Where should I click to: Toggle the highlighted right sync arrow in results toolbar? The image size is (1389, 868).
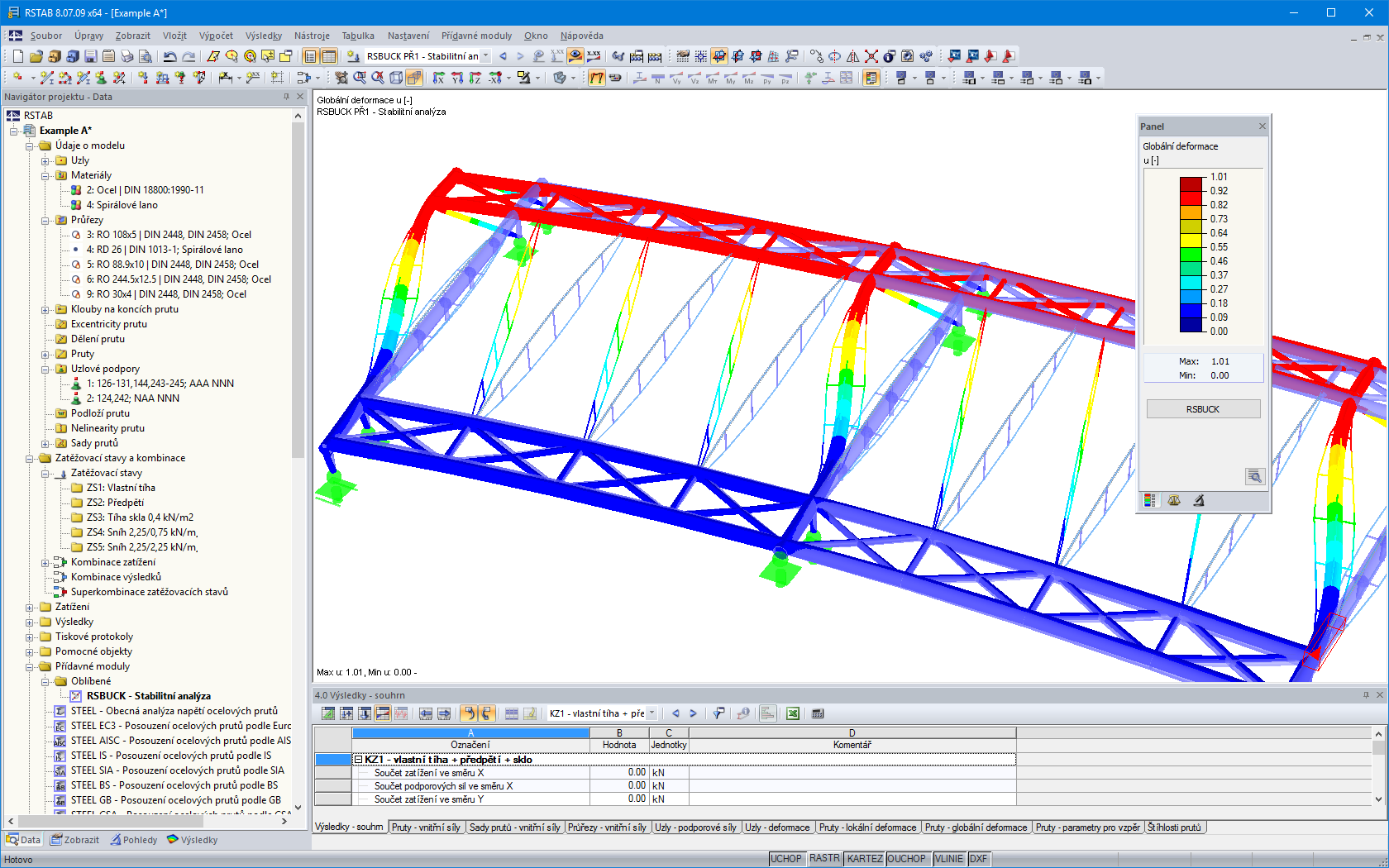coord(486,713)
